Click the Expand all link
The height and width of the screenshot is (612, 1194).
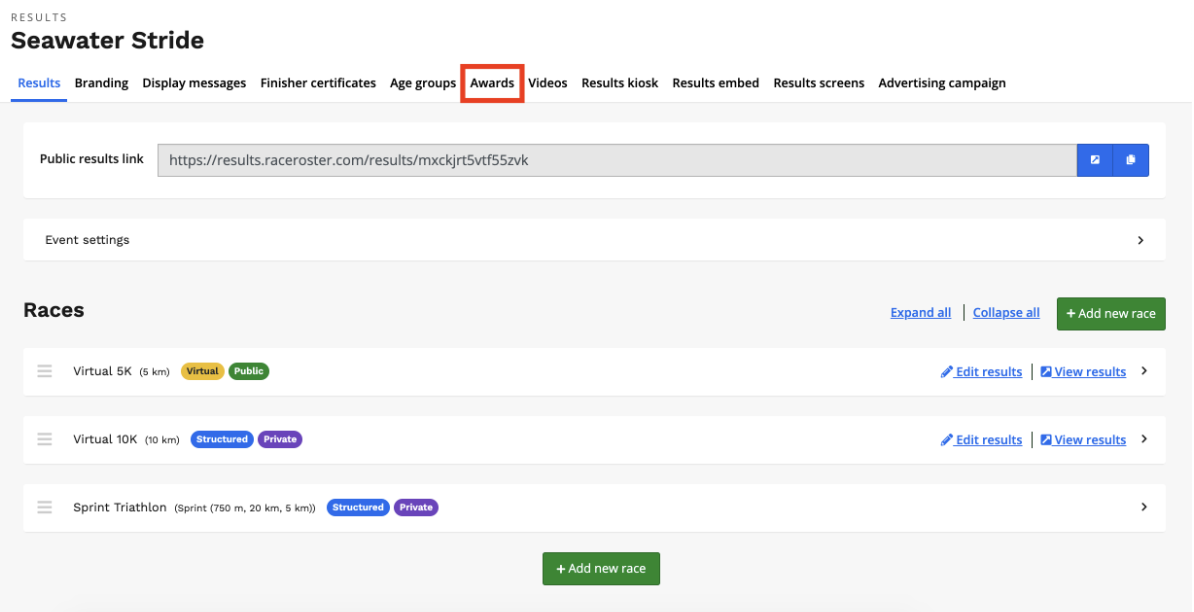pos(921,313)
